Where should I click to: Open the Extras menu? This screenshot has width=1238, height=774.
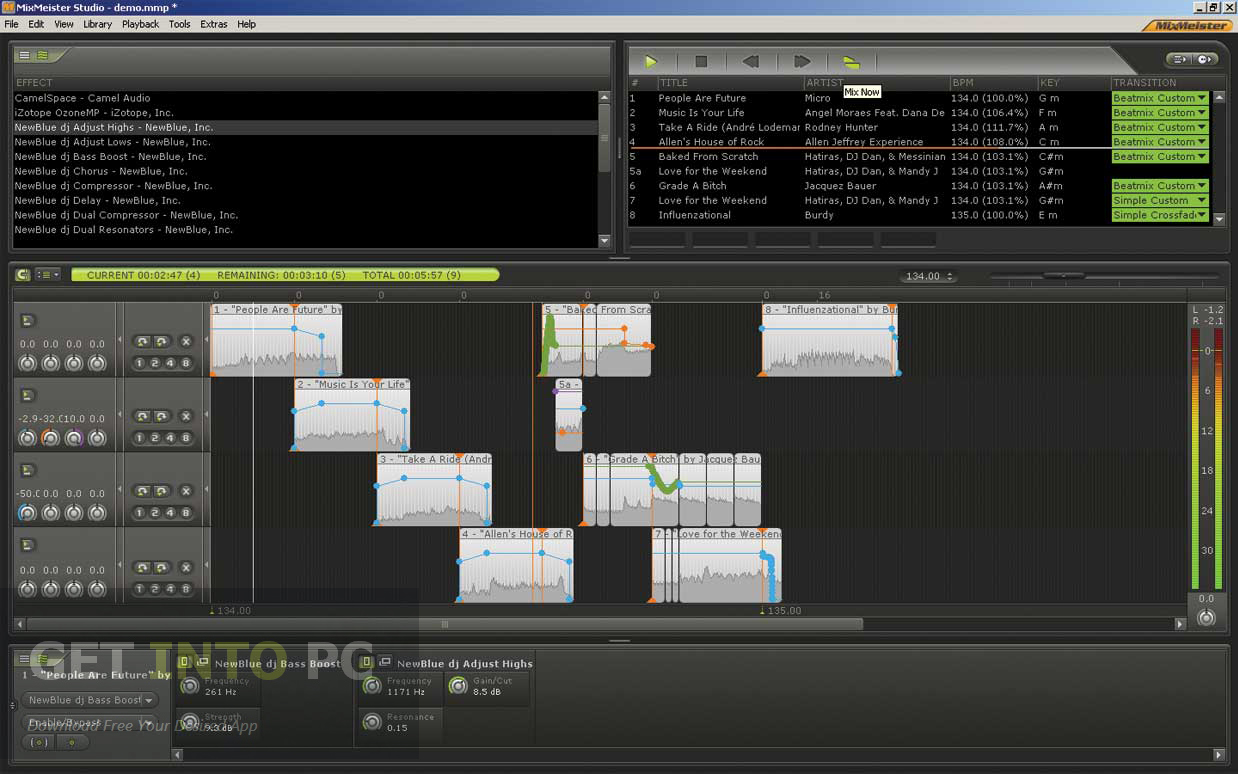tap(214, 24)
